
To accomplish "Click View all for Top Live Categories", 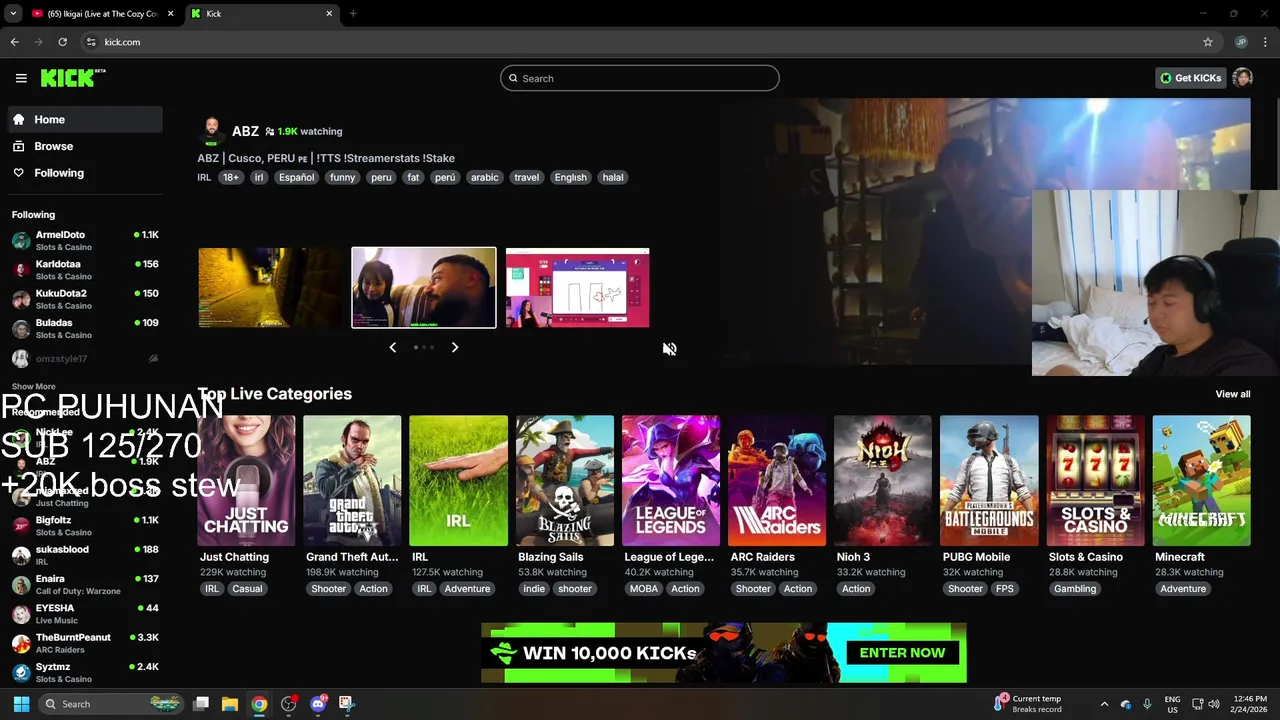I will (x=1232, y=394).
